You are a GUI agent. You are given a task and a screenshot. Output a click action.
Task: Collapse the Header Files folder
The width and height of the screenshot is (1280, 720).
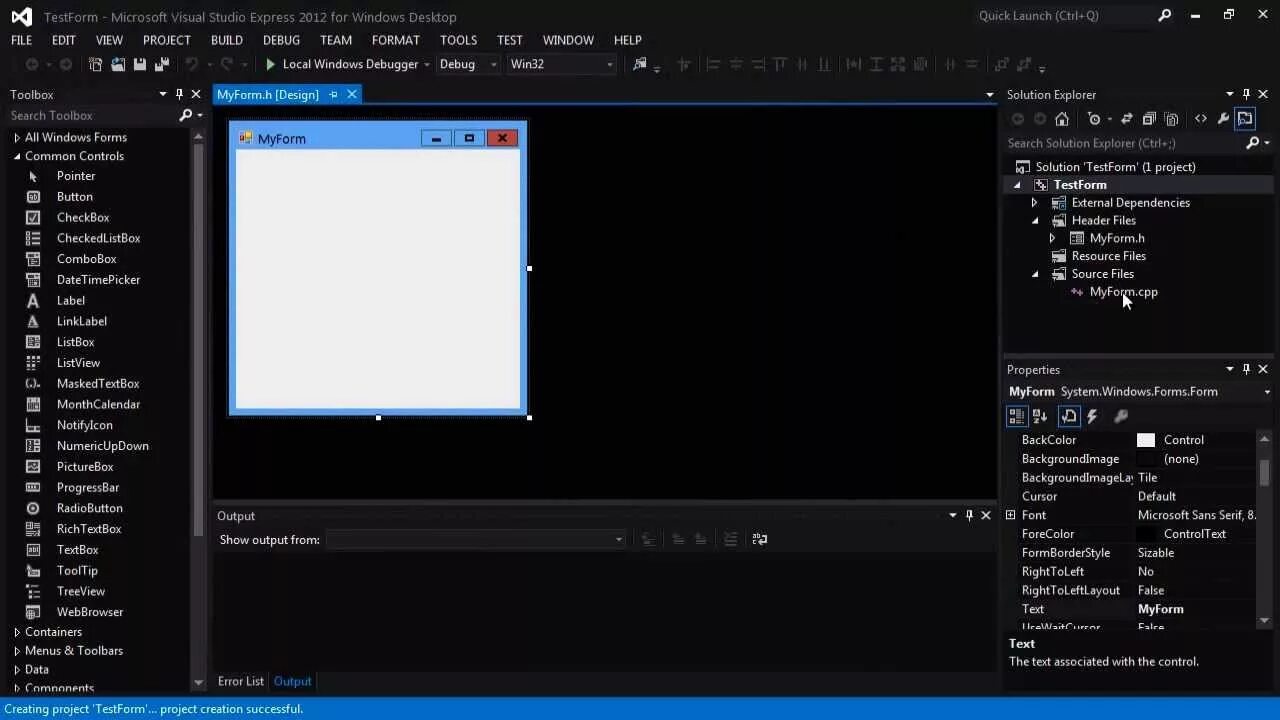point(1035,221)
